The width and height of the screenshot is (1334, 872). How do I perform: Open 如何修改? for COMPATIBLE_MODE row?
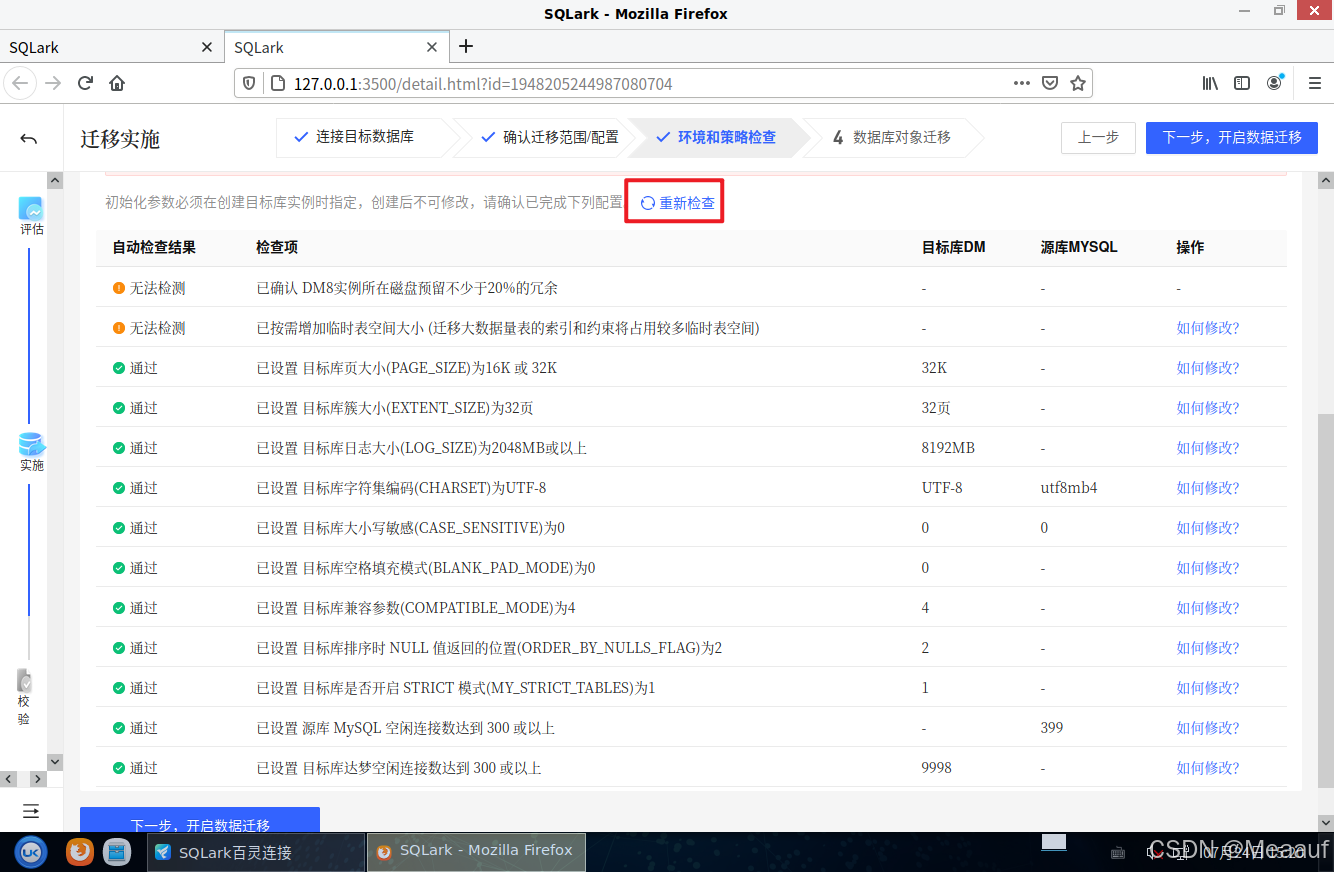coord(1207,608)
